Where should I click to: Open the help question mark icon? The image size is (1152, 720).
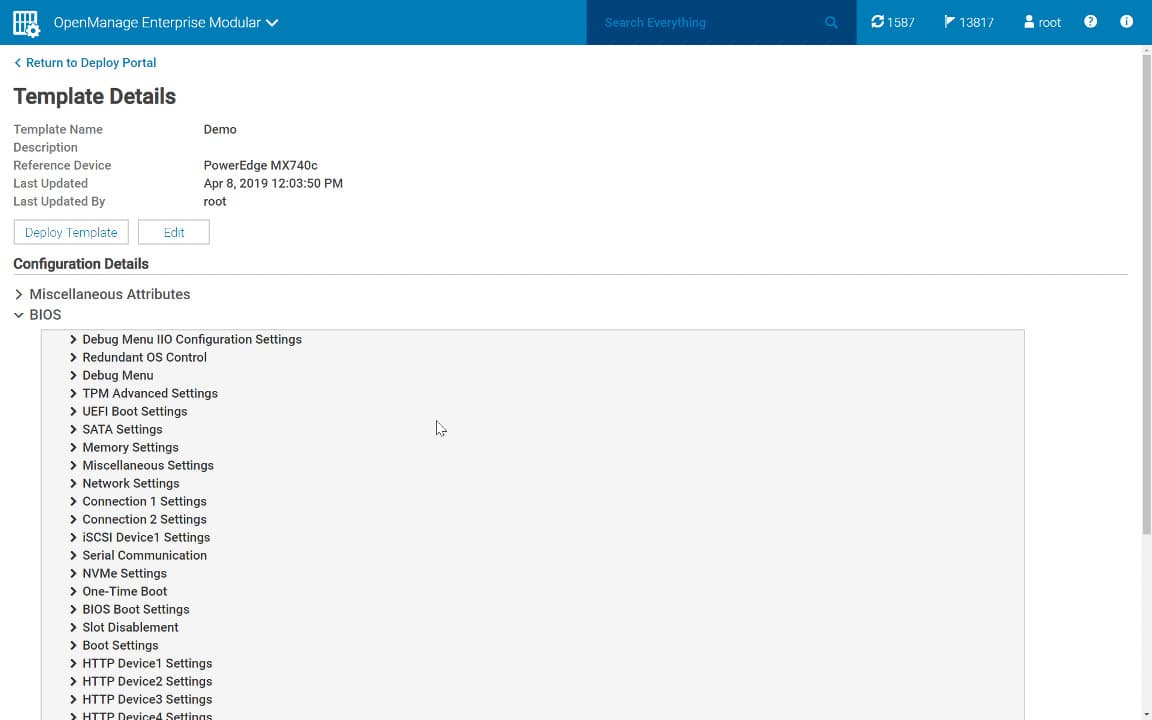coord(1090,22)
